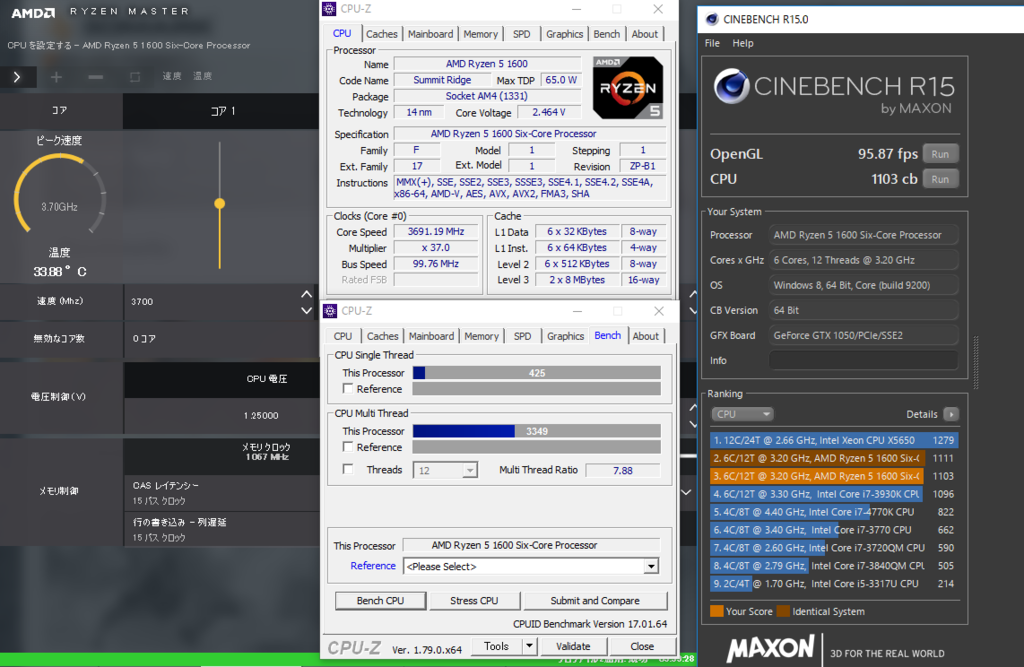
Task: Click the title bar icon of CPU-Z processor window
Action: tap(330, 8)
